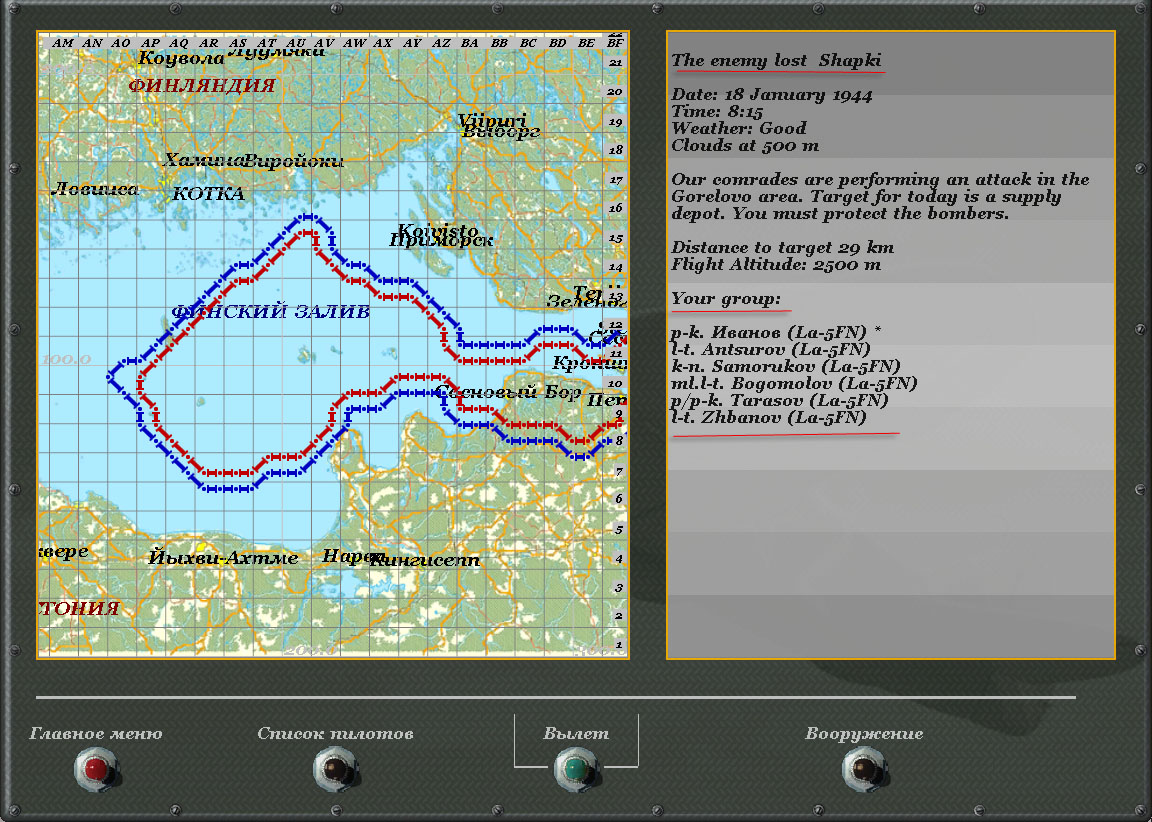Select pilot ml.l-t. Bogomolov (La-5FN)
Image resolution: width=1152 pixels, height=822 pixels.
(x=794, y=383)
